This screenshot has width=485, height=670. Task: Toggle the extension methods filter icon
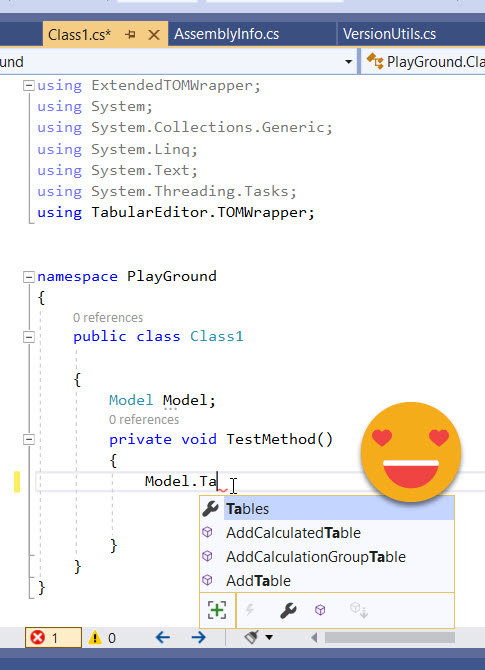tap(359, 610)
